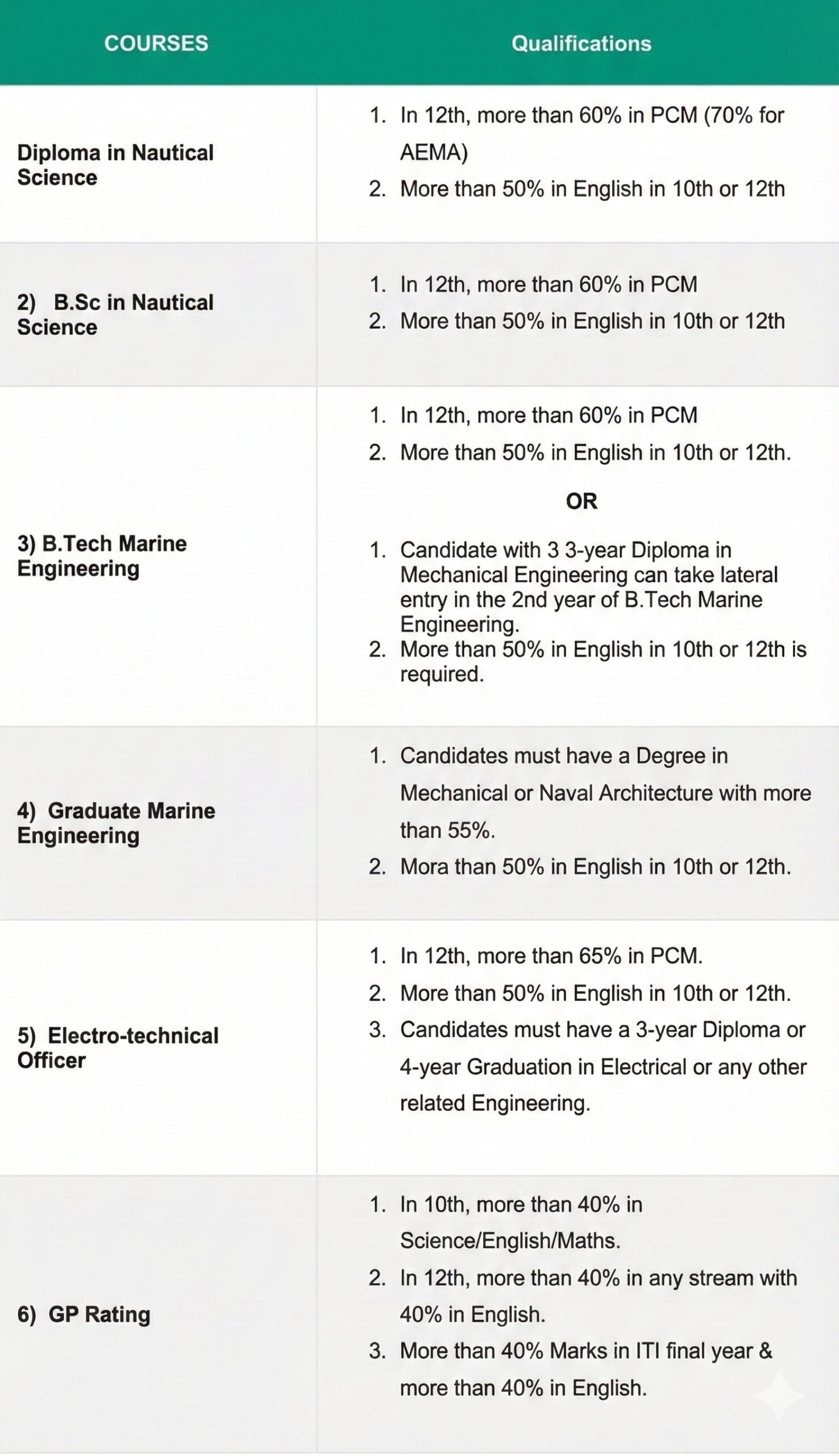Click the ITI final year marks requirement

pos(585,1369)
